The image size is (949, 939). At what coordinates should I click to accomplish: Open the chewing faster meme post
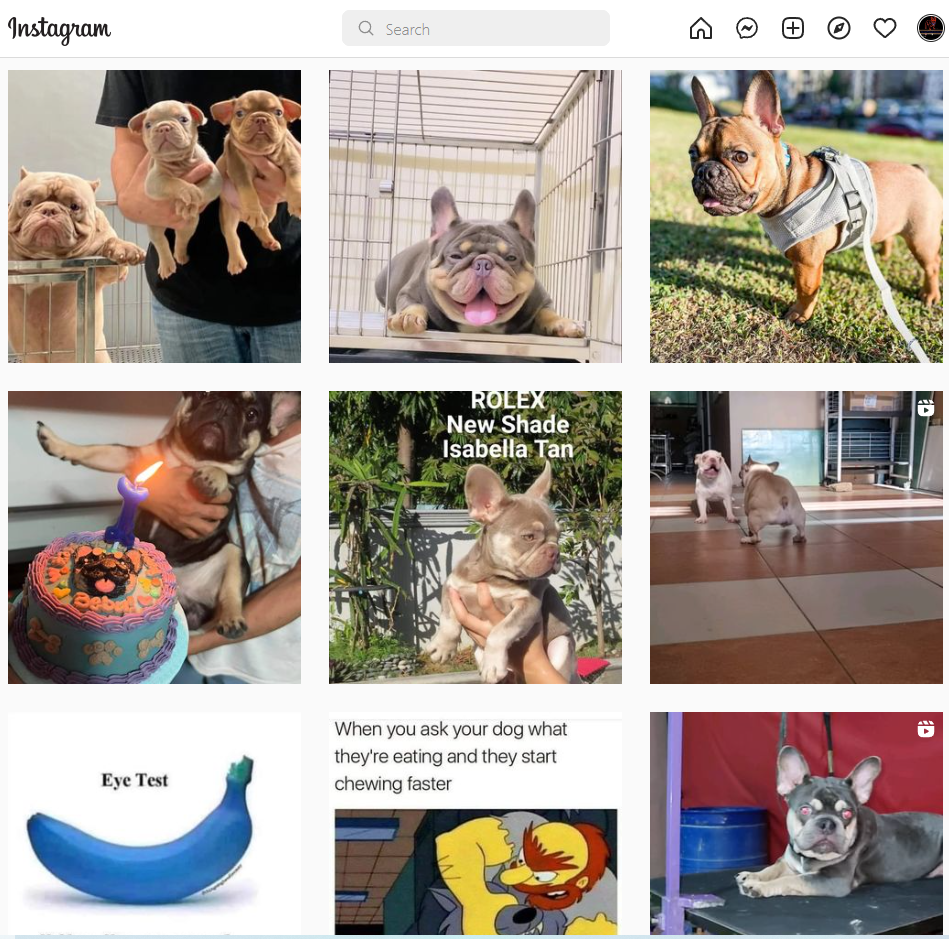pos(475,823)
